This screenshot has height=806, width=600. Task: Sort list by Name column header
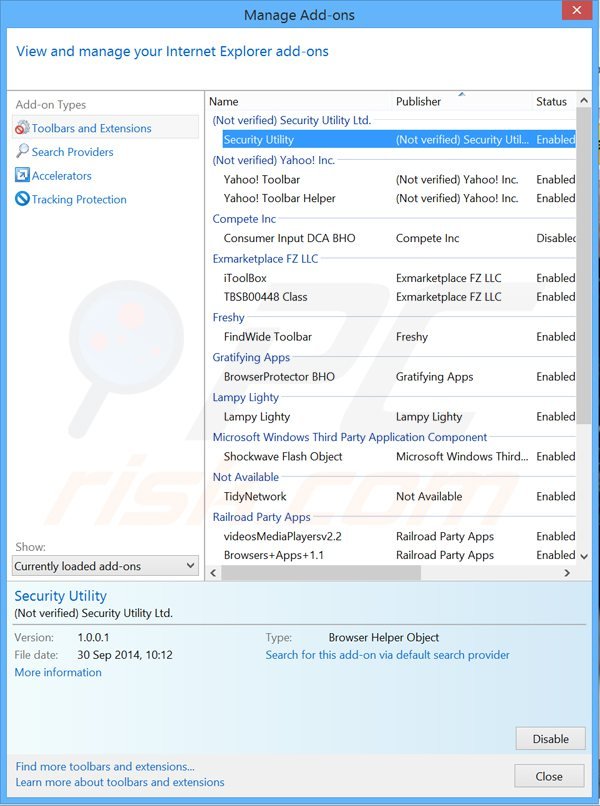pos(224,101)
